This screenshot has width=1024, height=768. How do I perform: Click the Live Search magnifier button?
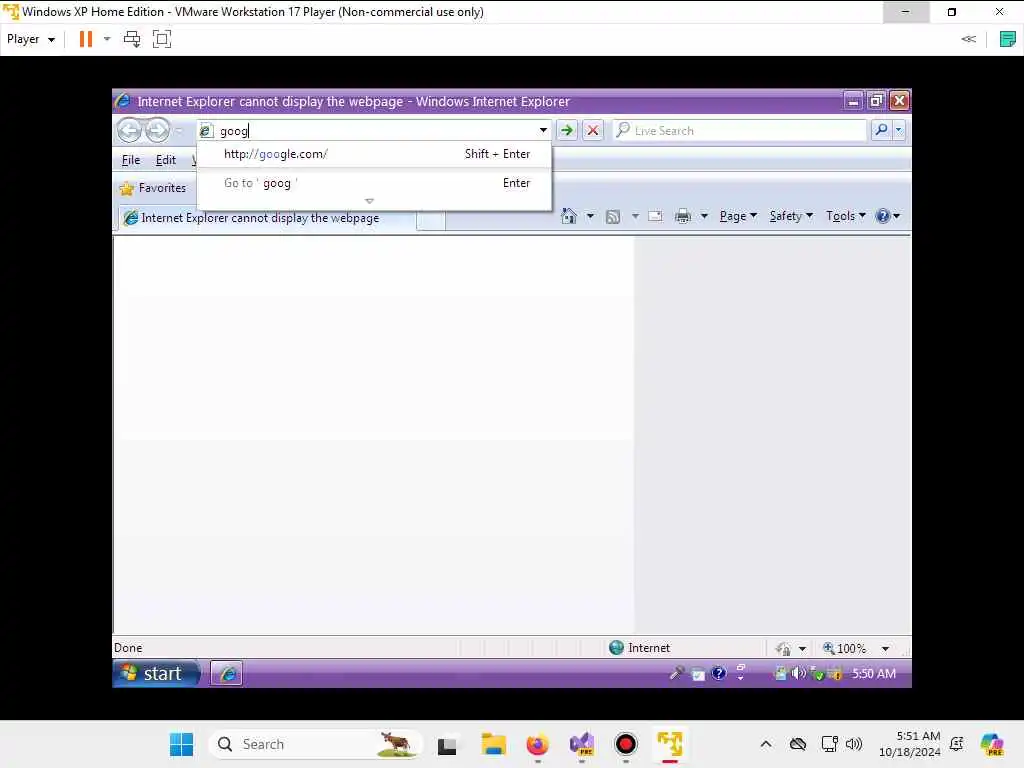point(881,130)
